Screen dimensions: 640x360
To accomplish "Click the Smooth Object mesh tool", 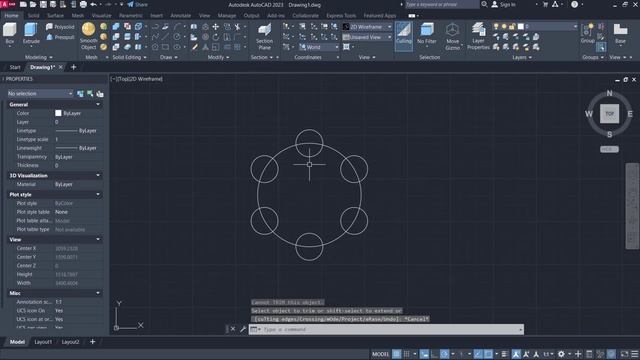I will coord(88,36).
